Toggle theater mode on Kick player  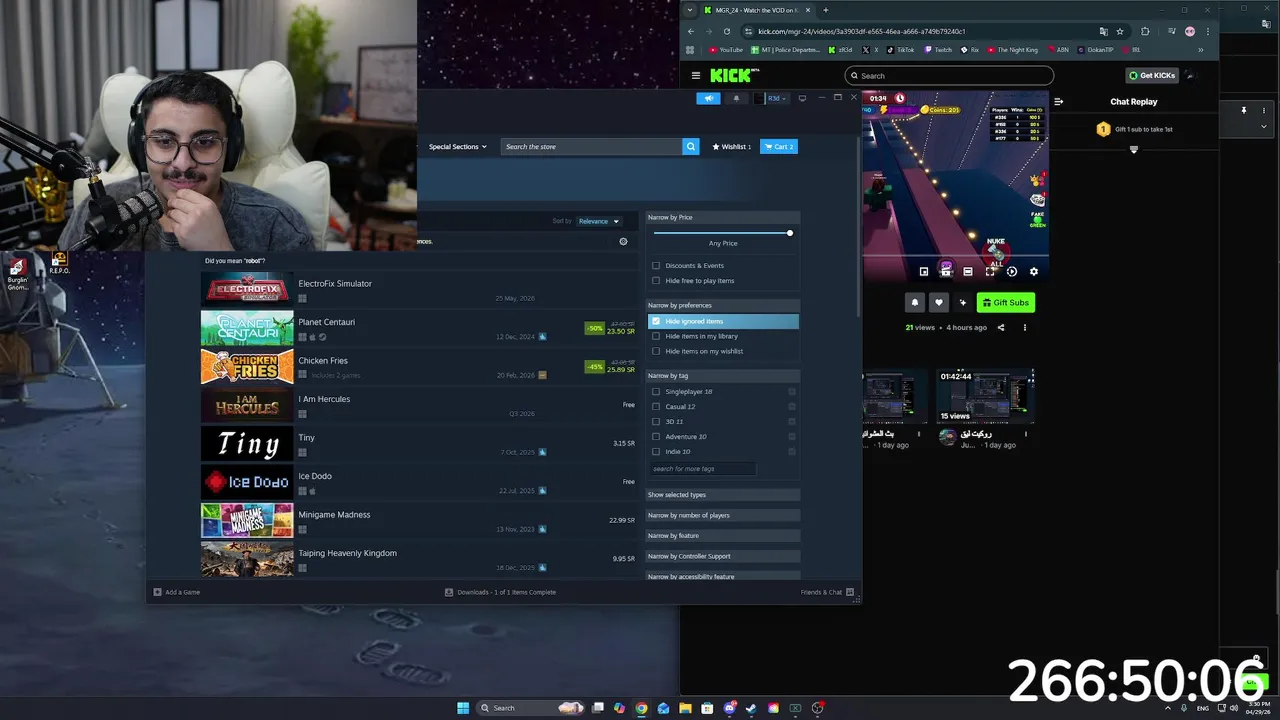968,271
